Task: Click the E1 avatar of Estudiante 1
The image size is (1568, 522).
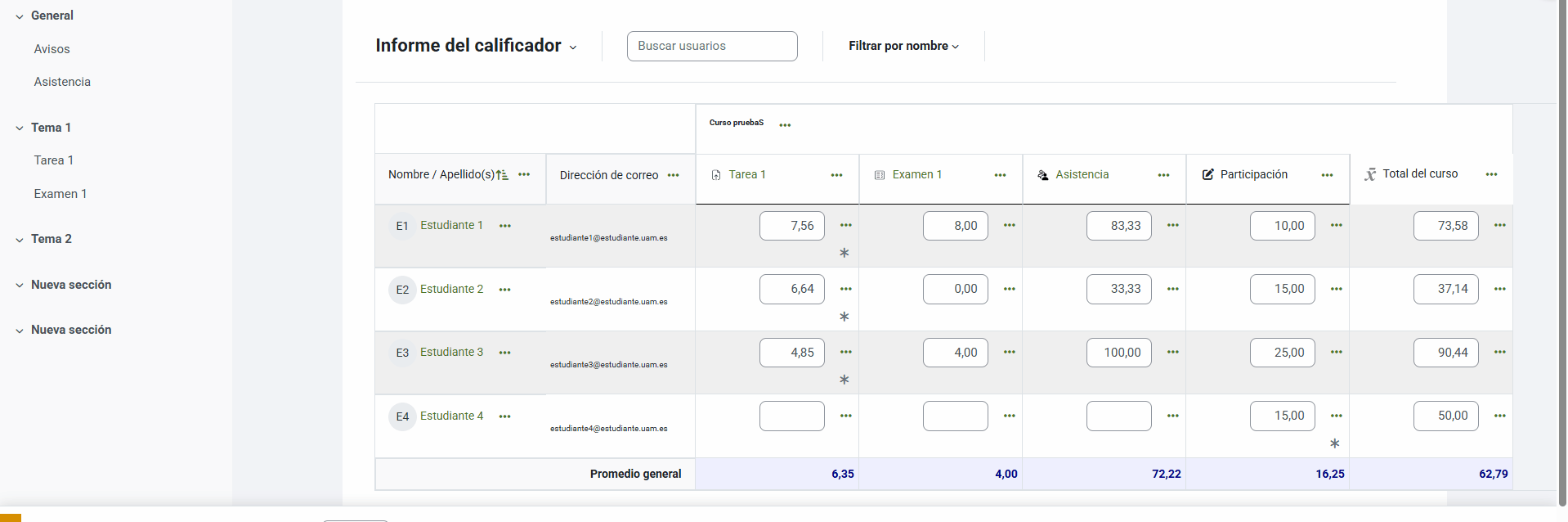Action: [x=402, y=226]
